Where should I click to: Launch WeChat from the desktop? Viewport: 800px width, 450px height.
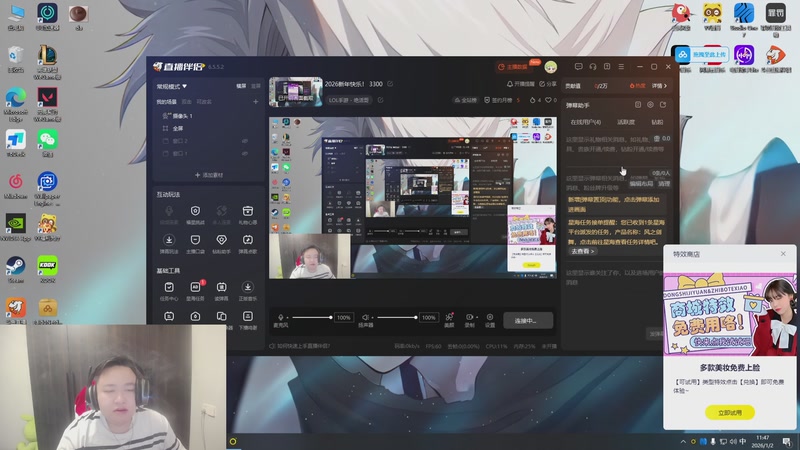click(x=47, y=143)
